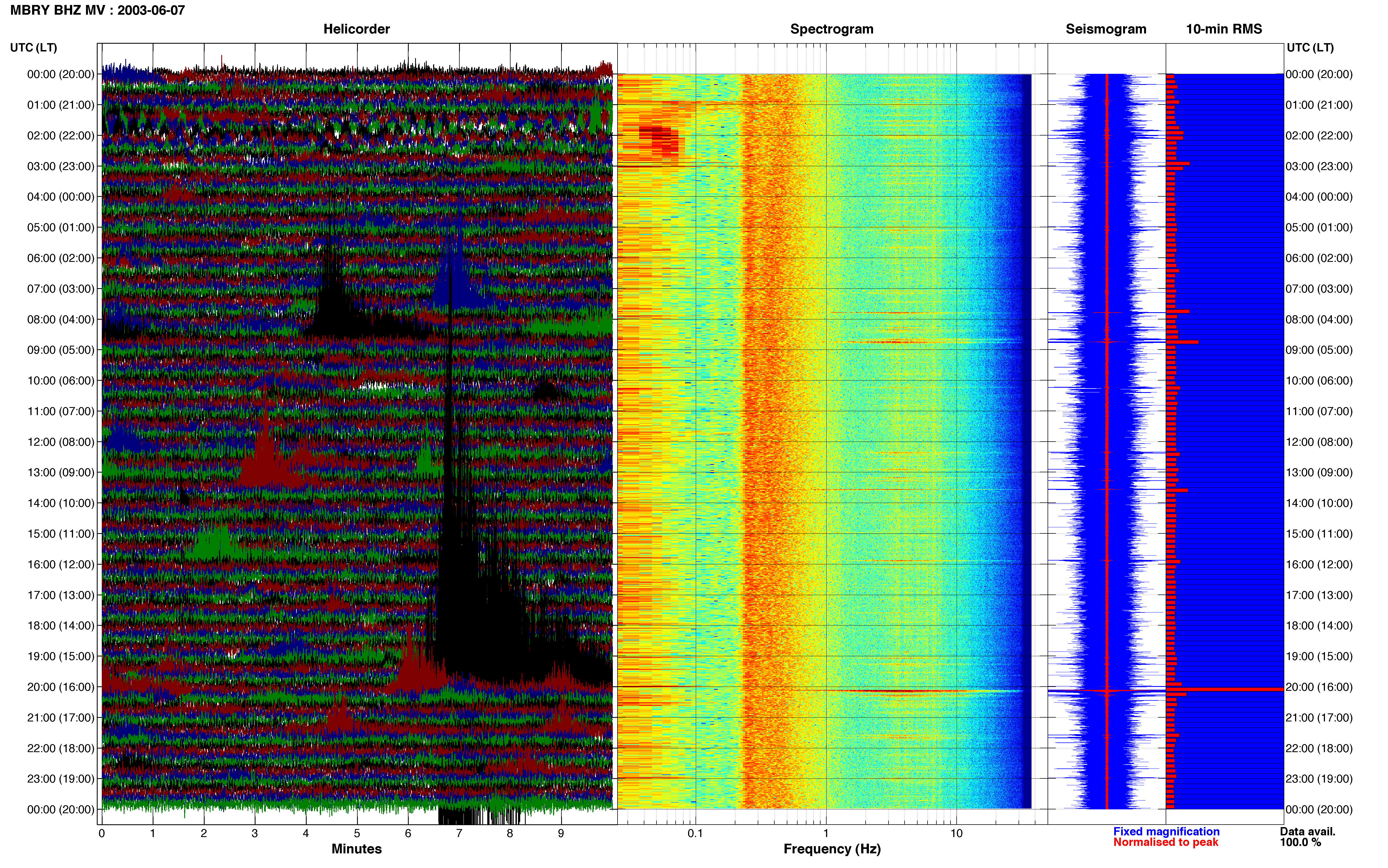Click the '10-min RMS' panel heading

click(x=1224, y=29)
